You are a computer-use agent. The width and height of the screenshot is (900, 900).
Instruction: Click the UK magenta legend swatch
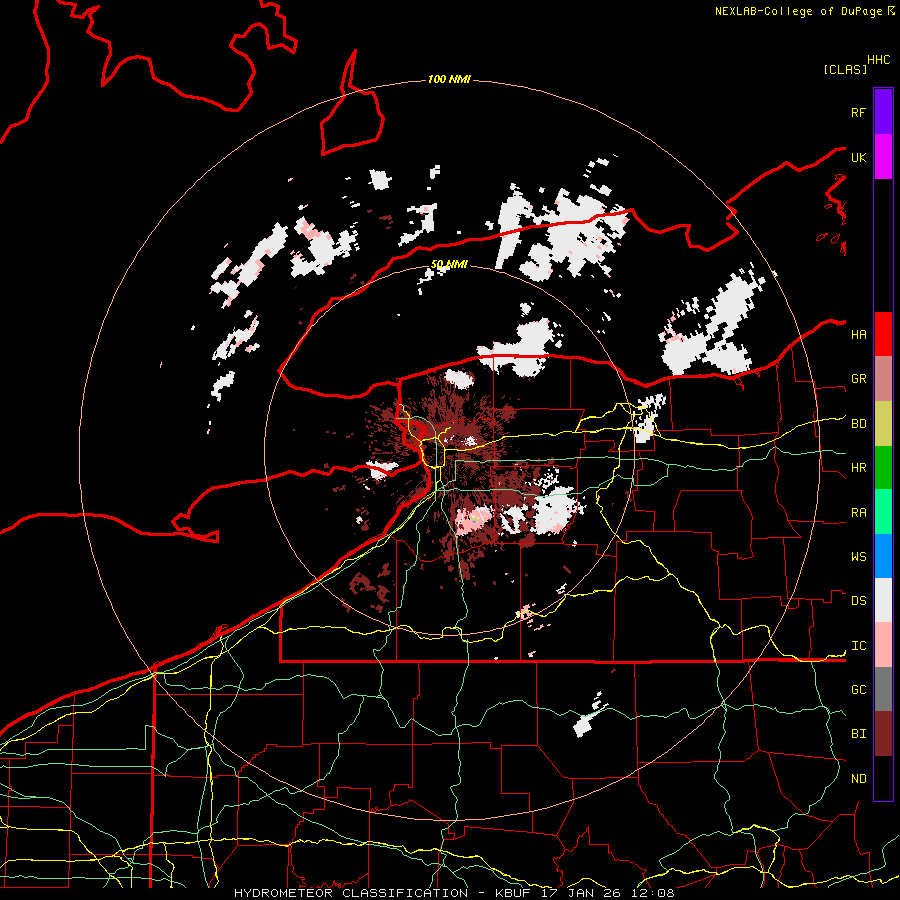click(x=883, y=157)
